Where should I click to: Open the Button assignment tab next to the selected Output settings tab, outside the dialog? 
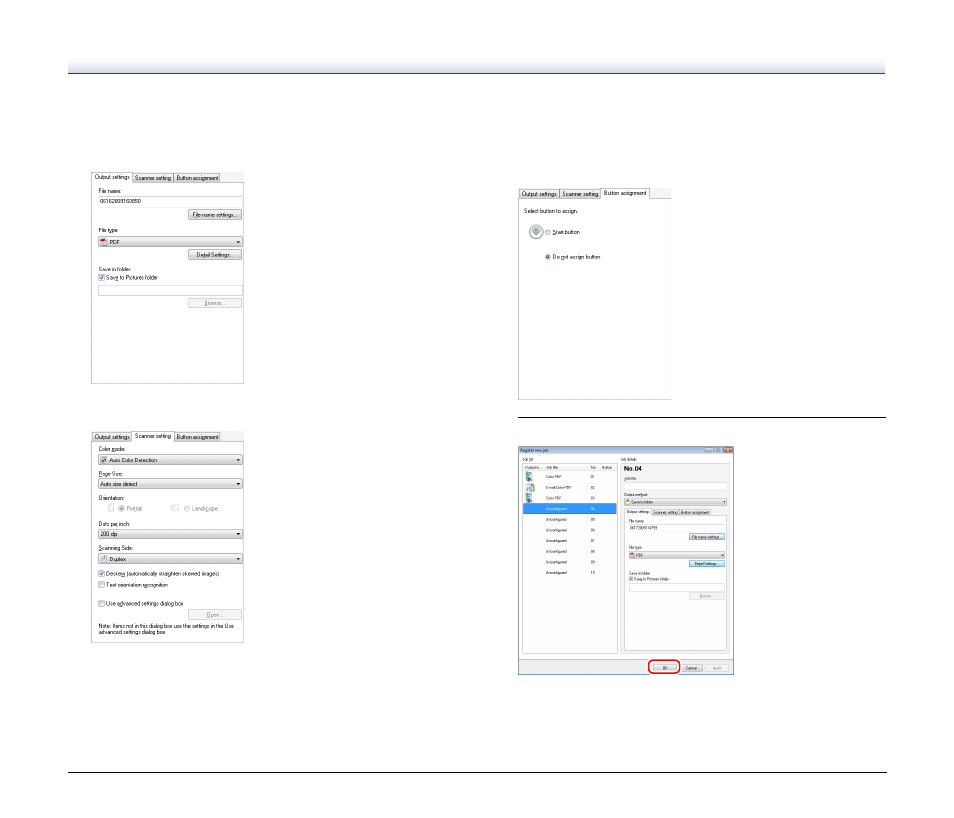tap(197, 178)
